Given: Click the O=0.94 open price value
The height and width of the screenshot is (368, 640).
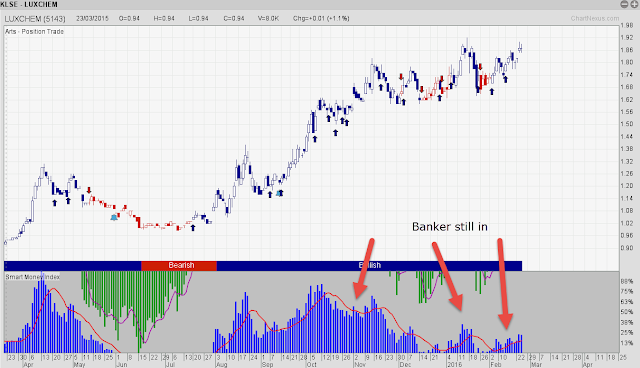Looking at the screenshot, I should (x=129, y=18).
